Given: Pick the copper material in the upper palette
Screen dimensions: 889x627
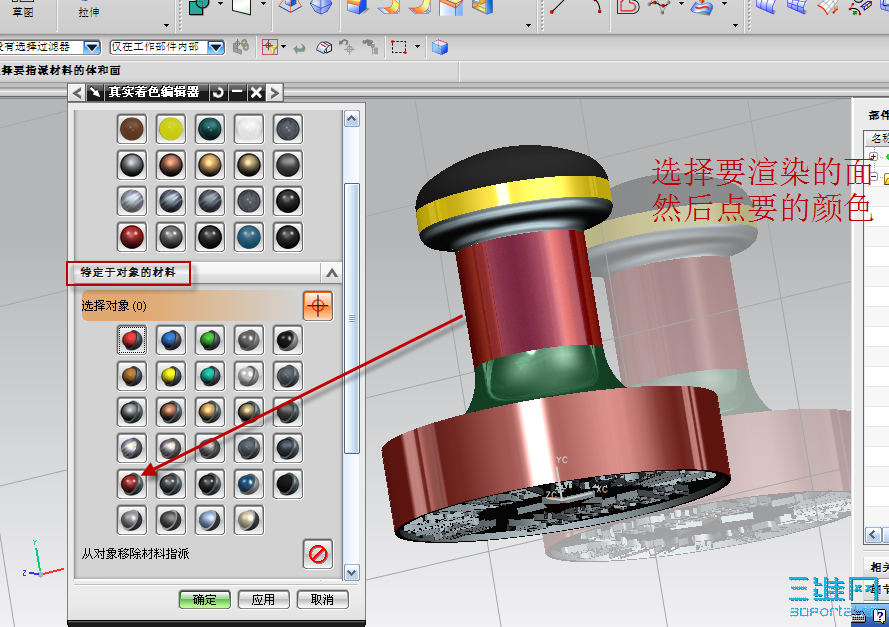Looking at the screenshot, I should coord(171,166).
